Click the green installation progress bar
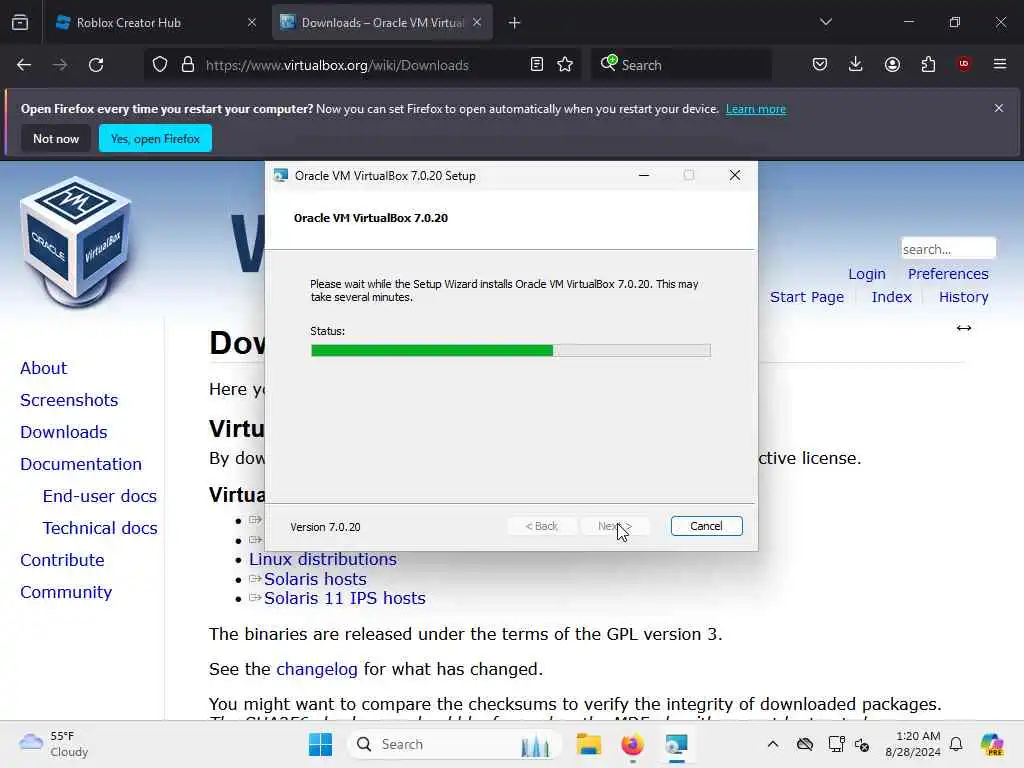Image resolution: width=1024 pixels, height=768 pixels. click(510, 351)
